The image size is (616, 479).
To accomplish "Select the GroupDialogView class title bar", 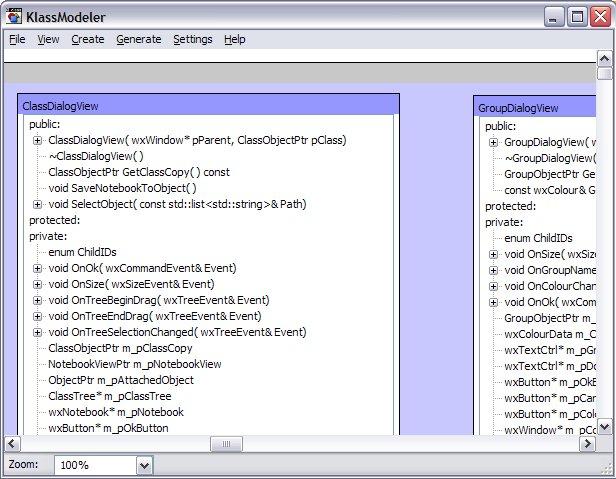I will [537, 107].
